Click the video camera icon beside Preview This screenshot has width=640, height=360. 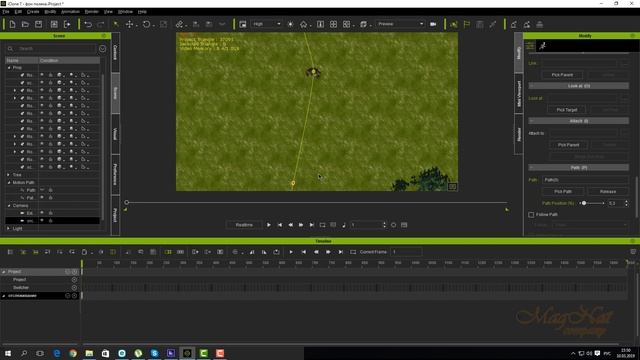(433, 24)
